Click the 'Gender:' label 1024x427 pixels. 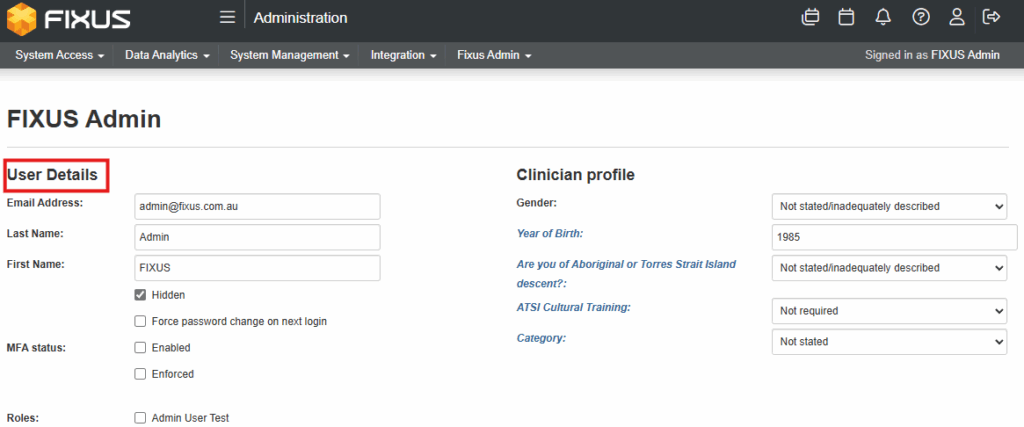[536, 202]
